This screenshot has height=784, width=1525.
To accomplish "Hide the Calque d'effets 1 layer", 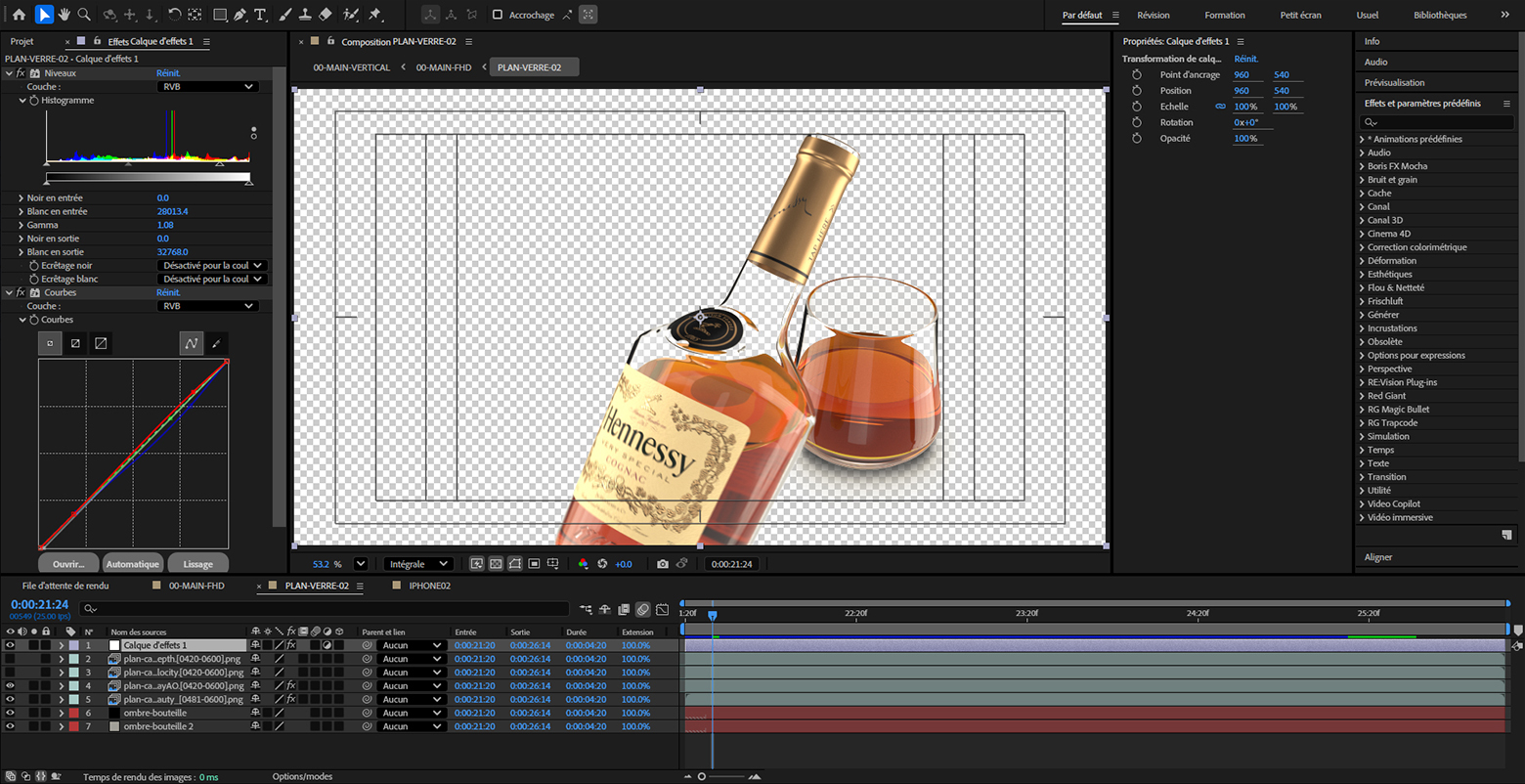I will coord(10,645).
